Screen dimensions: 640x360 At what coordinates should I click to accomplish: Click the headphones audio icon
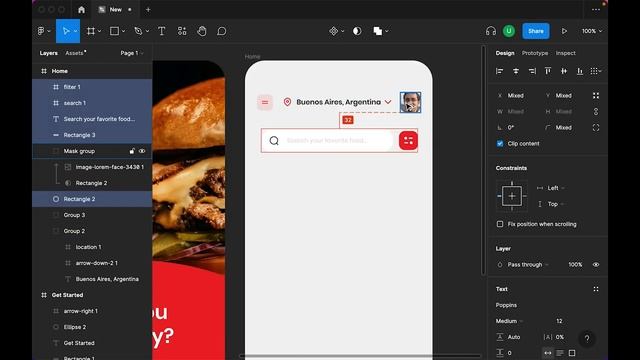click(x=491, y=31)
